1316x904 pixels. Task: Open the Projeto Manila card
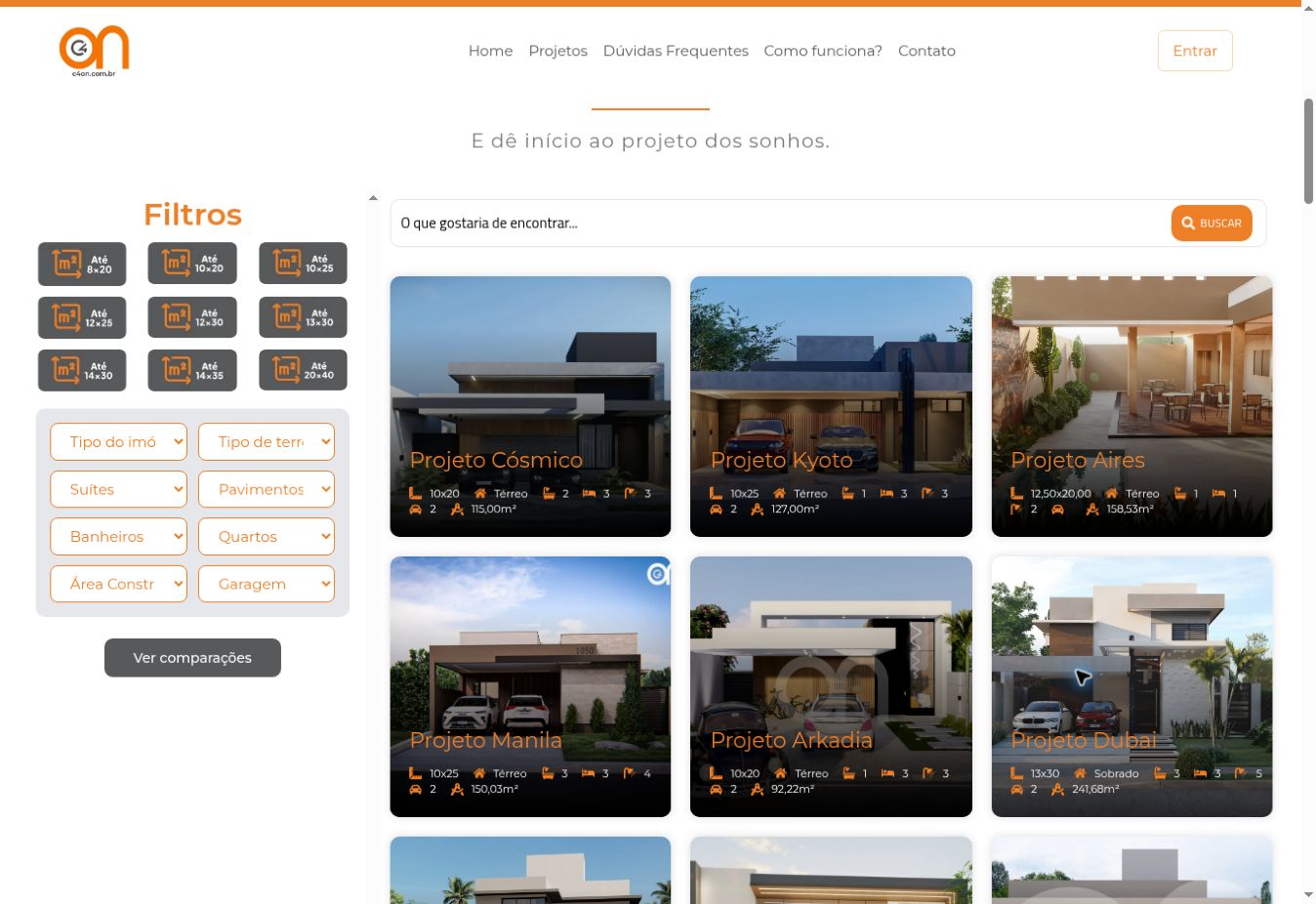(x=530, y=686)
